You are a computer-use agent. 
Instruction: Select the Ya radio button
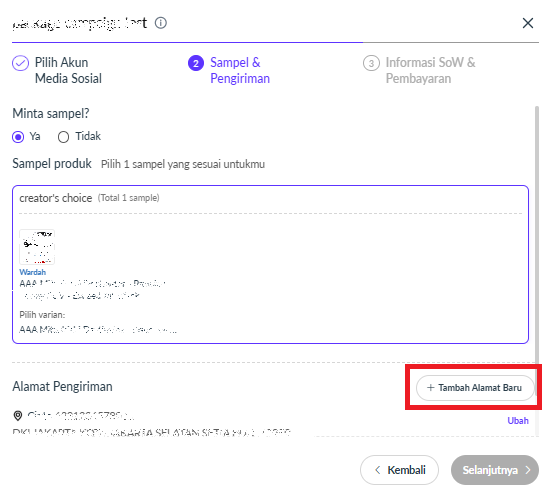tap(18, 137)
